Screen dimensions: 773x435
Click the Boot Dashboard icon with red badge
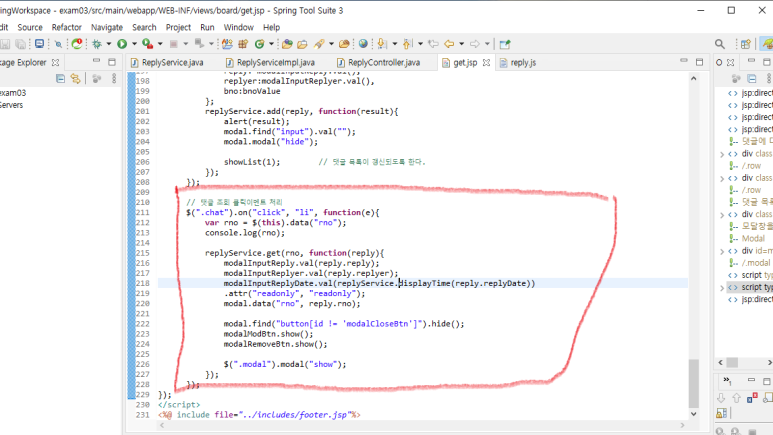coord(77,44)
